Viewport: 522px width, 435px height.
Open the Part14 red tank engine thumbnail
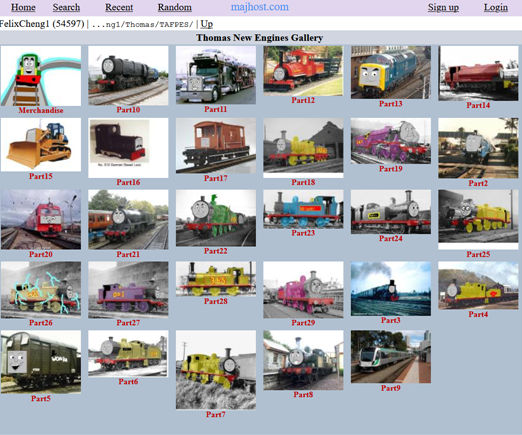tap(478, 74)
